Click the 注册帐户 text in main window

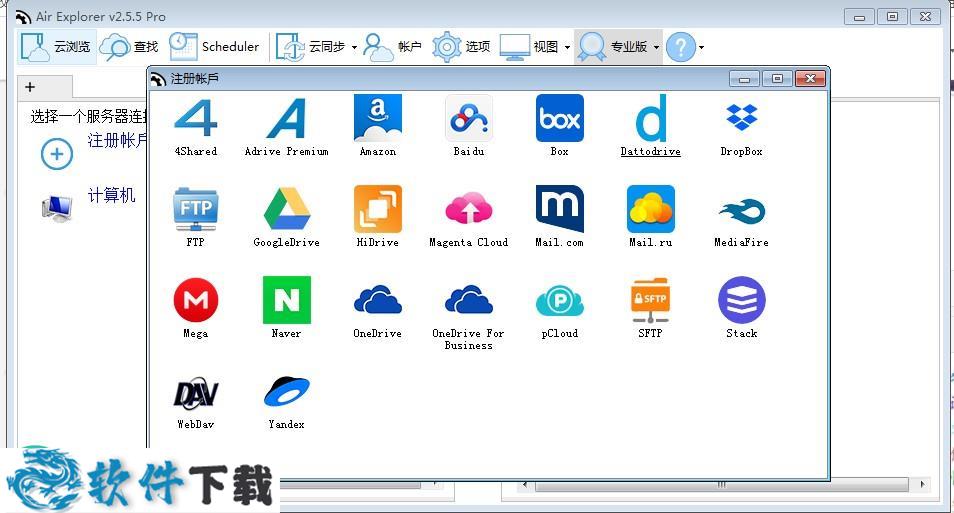coord(118,141)
